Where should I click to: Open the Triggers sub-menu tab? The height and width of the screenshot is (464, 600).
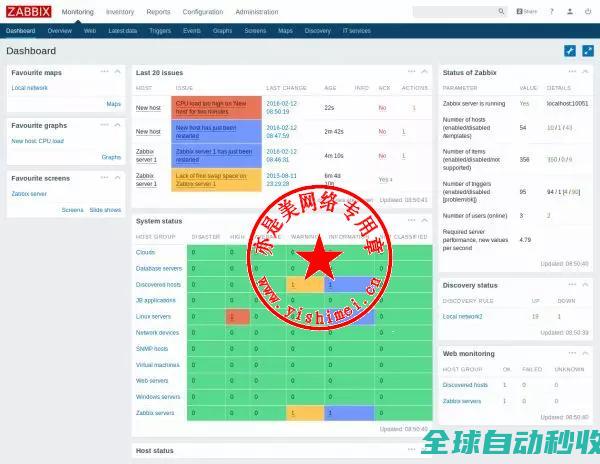(159, 31)
